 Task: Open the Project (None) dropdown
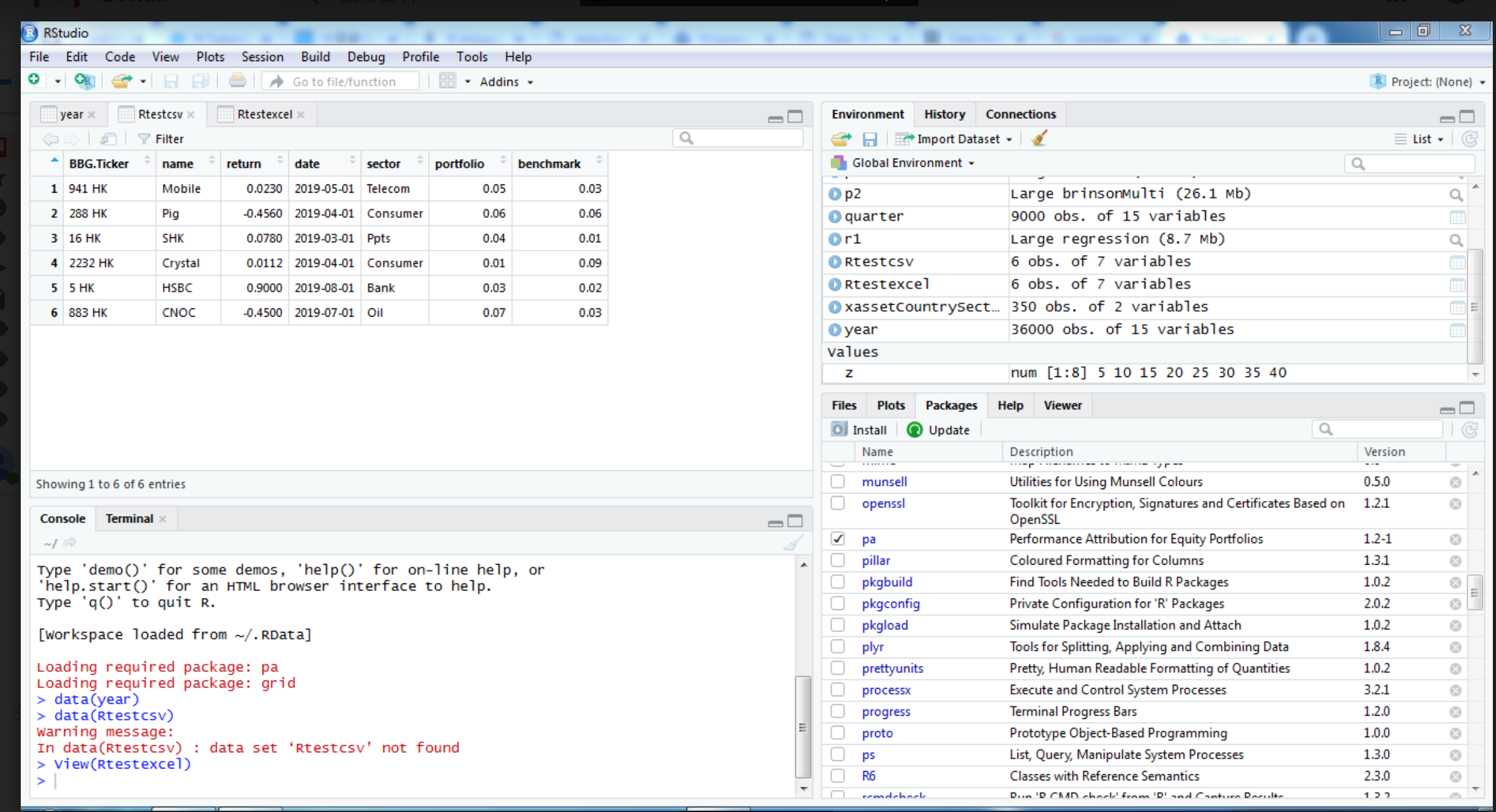1428,82
